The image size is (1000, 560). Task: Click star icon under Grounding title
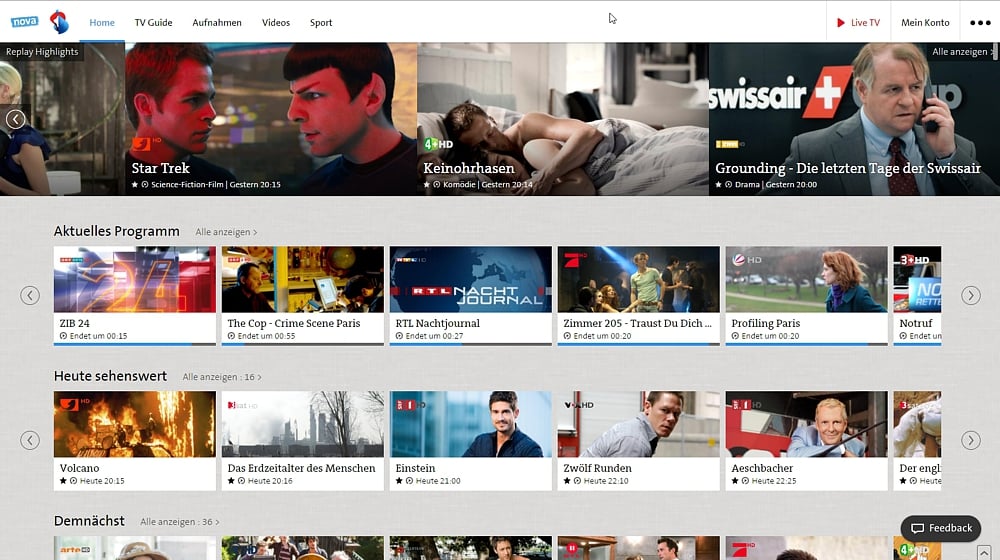(x=718, y=184)
